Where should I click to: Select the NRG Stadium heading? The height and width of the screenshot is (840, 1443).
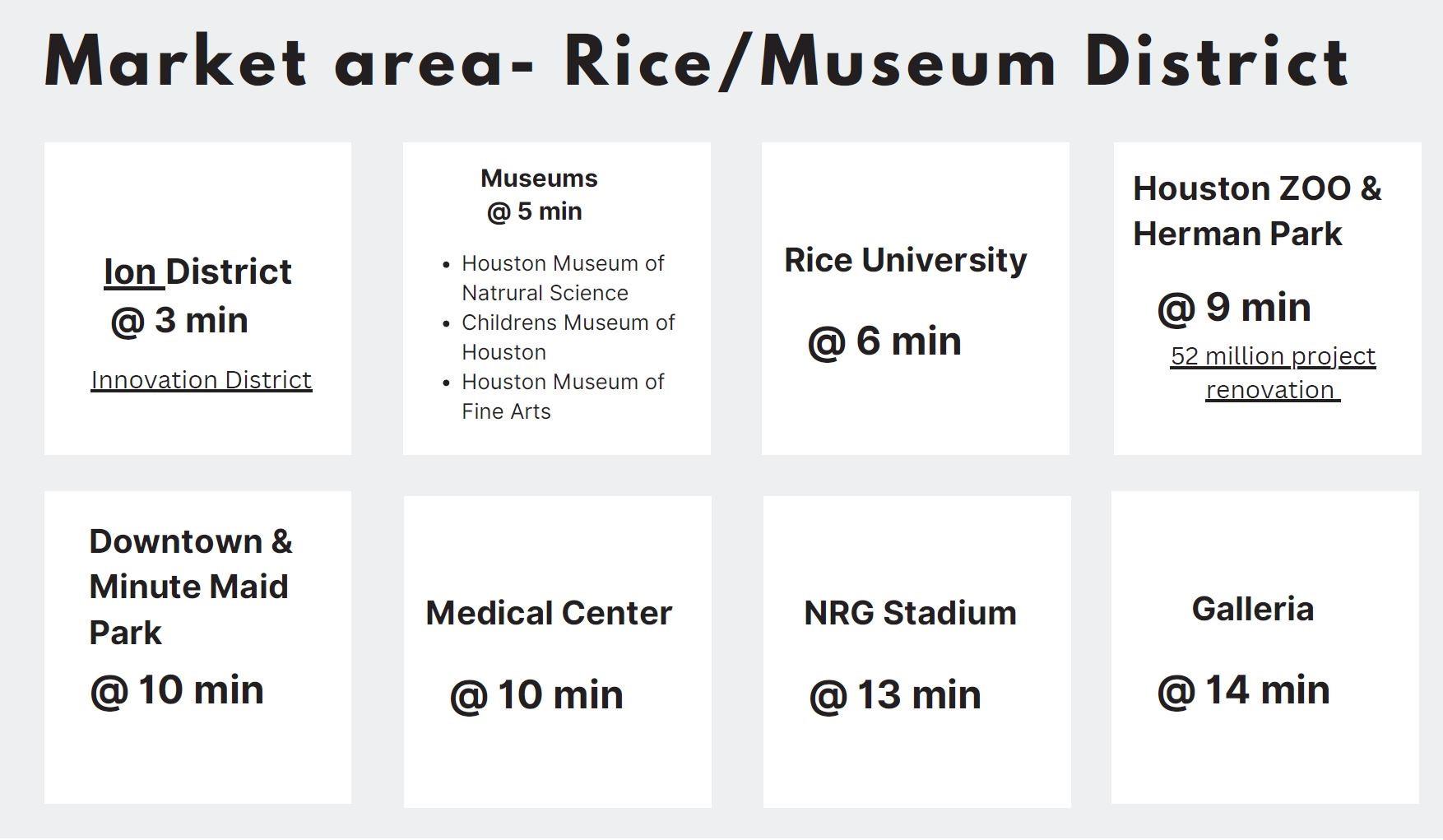[910, 613]
